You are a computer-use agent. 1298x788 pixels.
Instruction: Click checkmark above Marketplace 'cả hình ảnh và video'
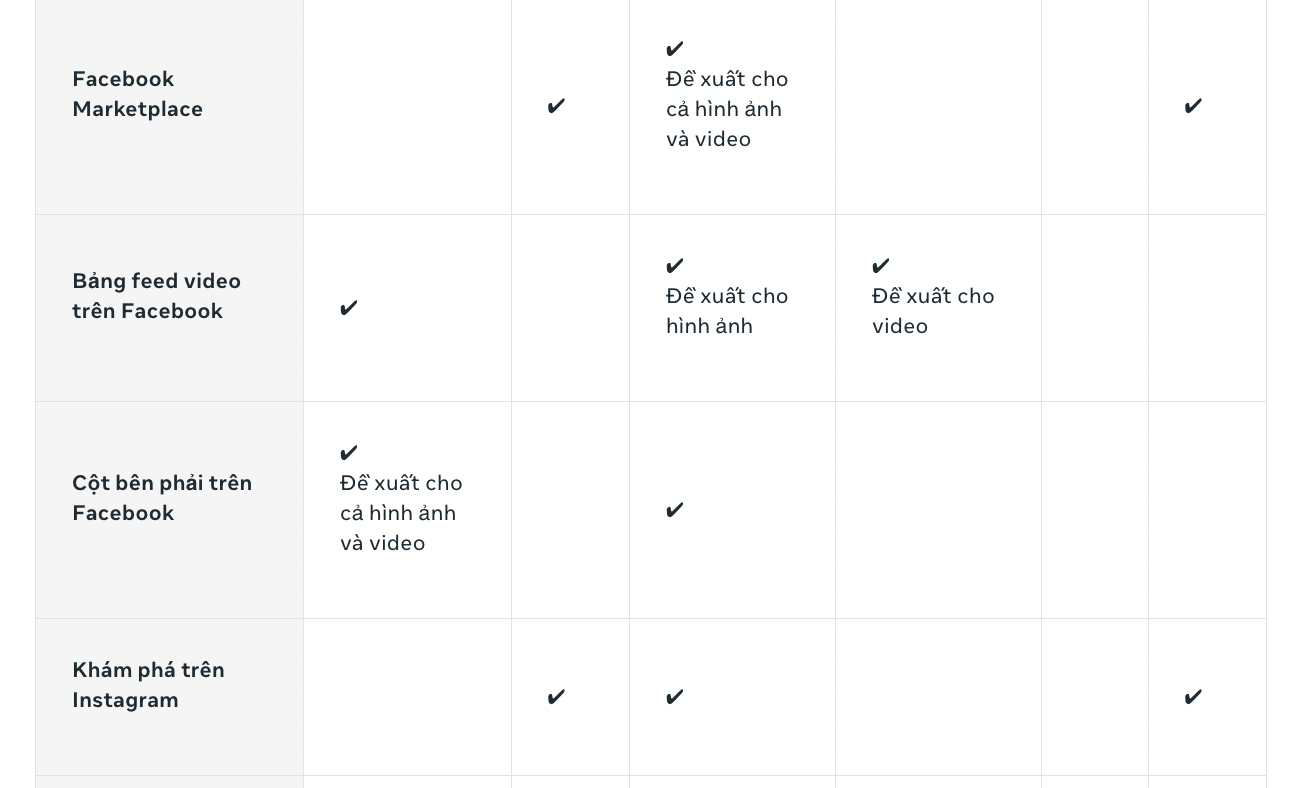675,49
